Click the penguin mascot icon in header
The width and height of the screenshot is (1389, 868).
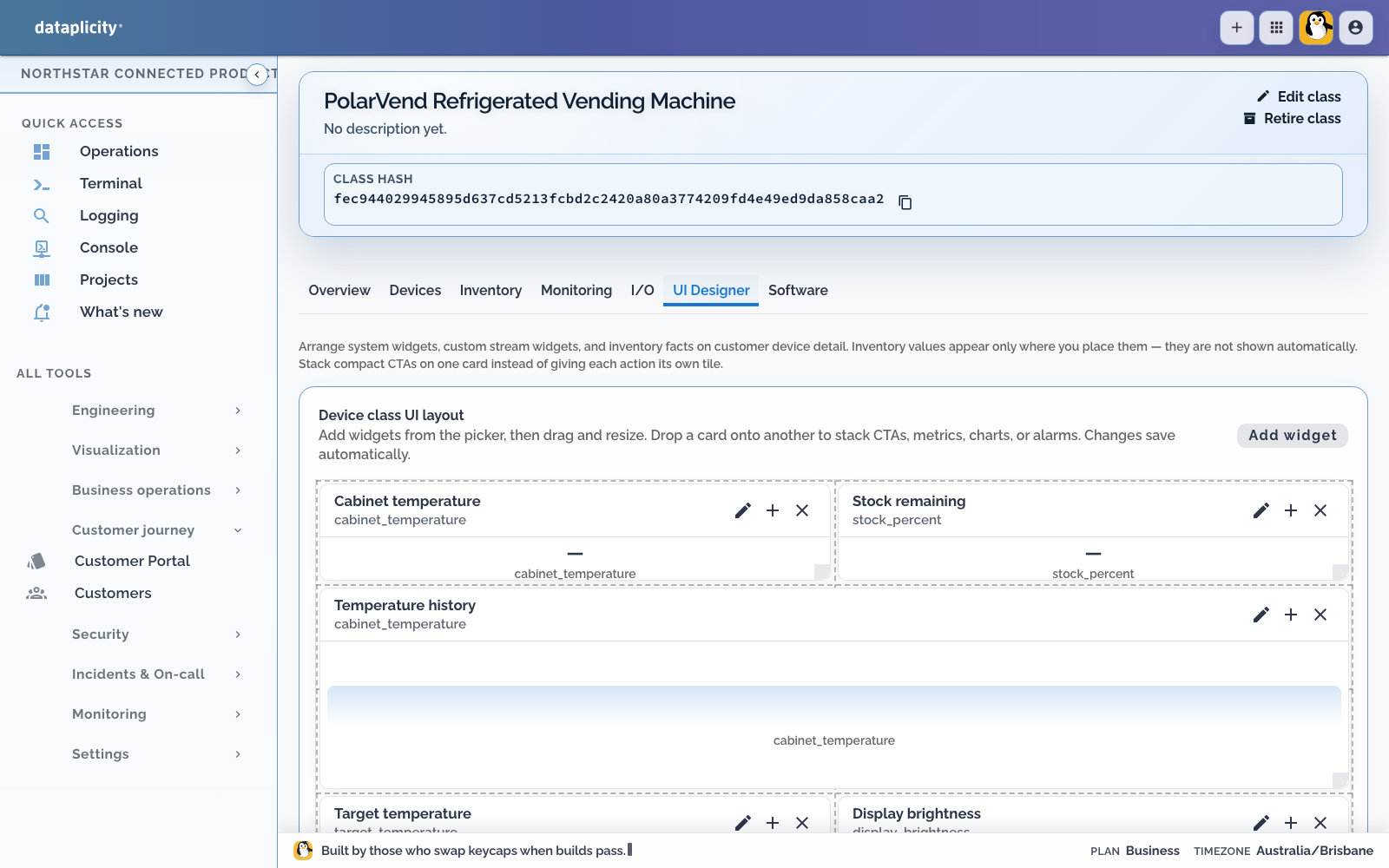1316,28
